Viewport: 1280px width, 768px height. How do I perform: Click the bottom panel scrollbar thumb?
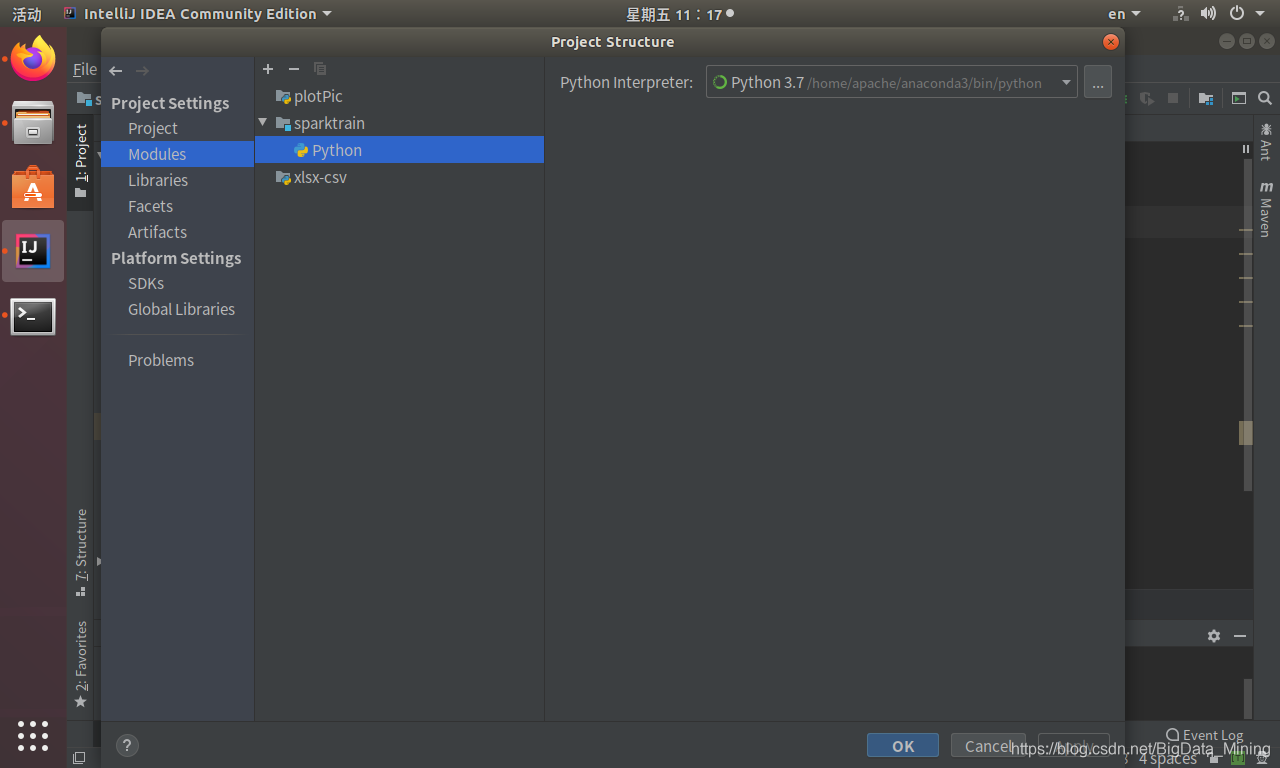(1248, 697)
